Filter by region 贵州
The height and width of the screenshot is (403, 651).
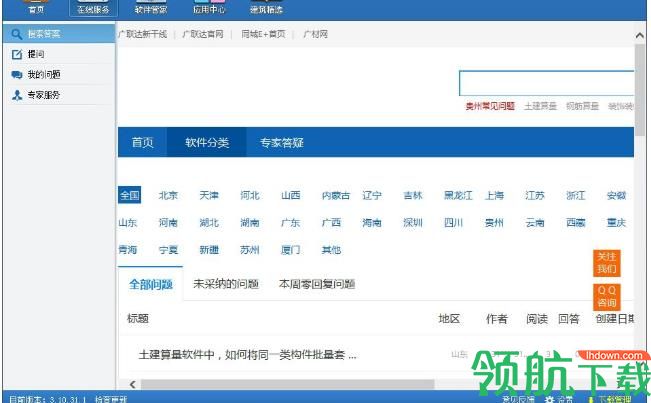[x=494, y=222]
